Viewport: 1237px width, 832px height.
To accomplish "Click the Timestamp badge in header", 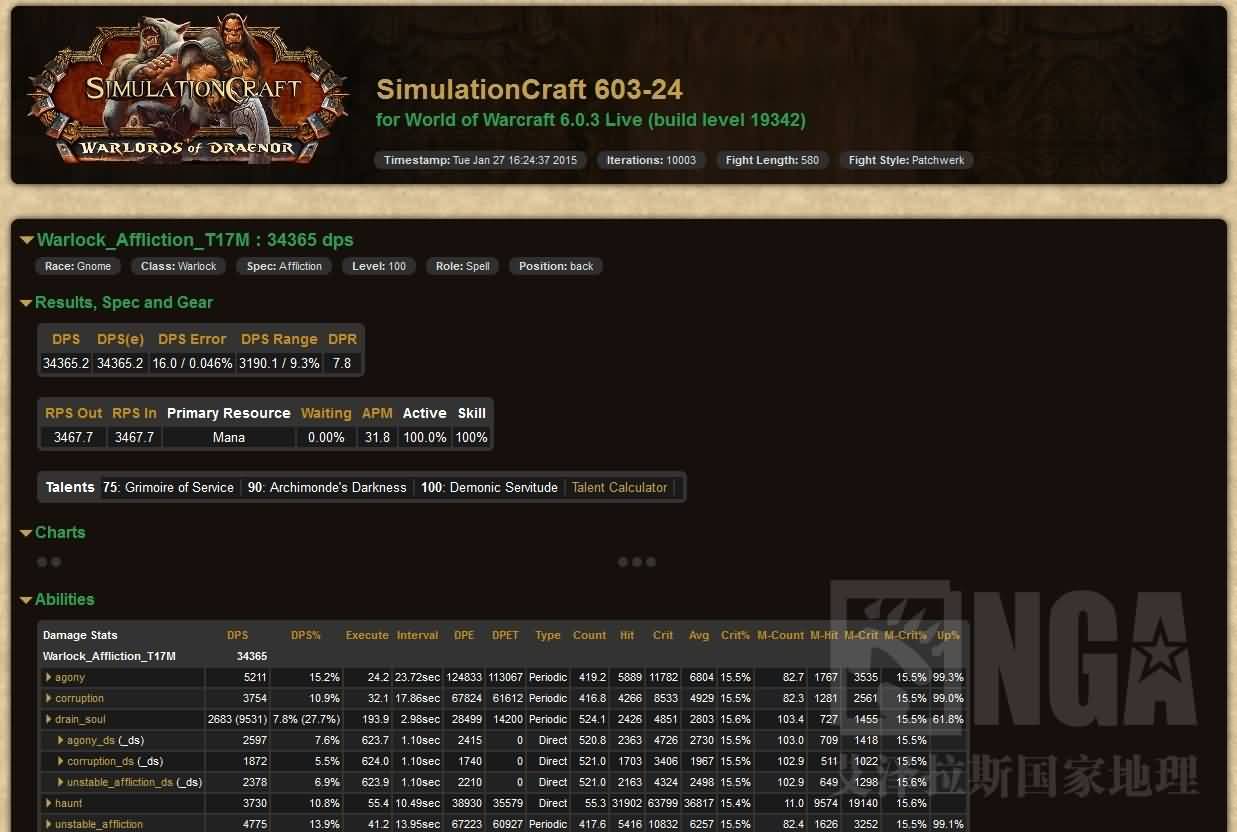I will [480, 160].
